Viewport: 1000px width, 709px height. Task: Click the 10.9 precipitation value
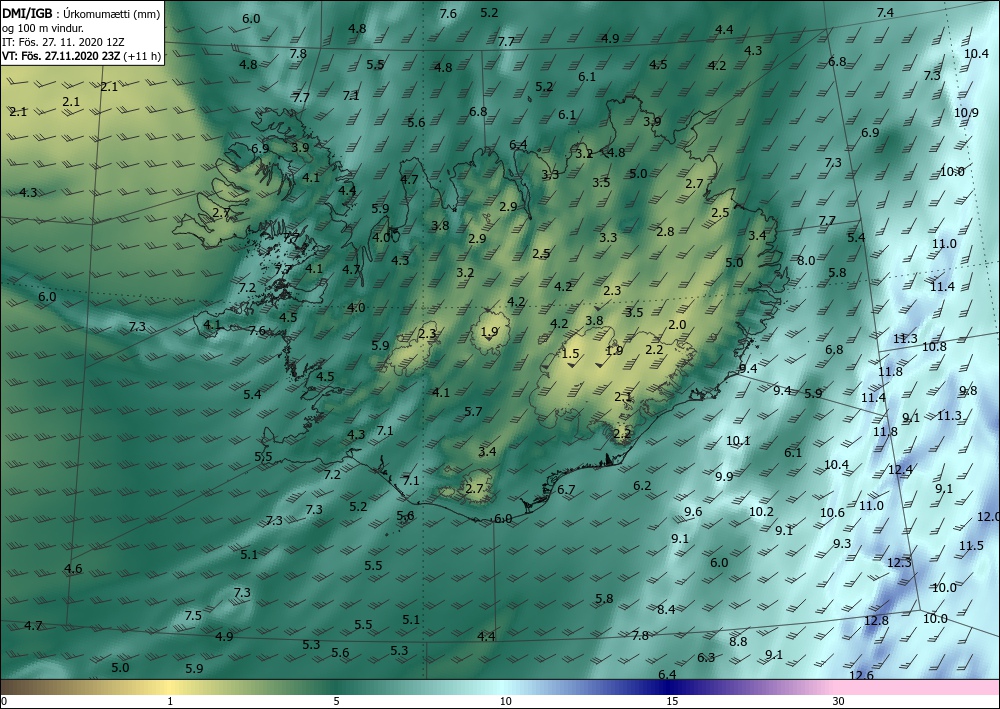tap(966, 113)
